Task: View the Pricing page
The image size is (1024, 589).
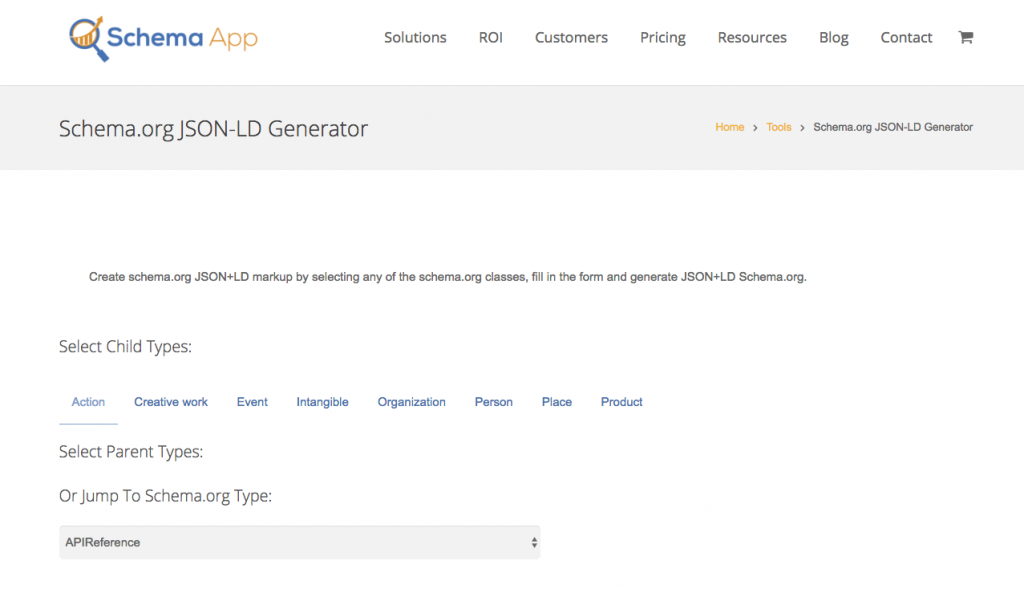Action: (x=662, y=37)
